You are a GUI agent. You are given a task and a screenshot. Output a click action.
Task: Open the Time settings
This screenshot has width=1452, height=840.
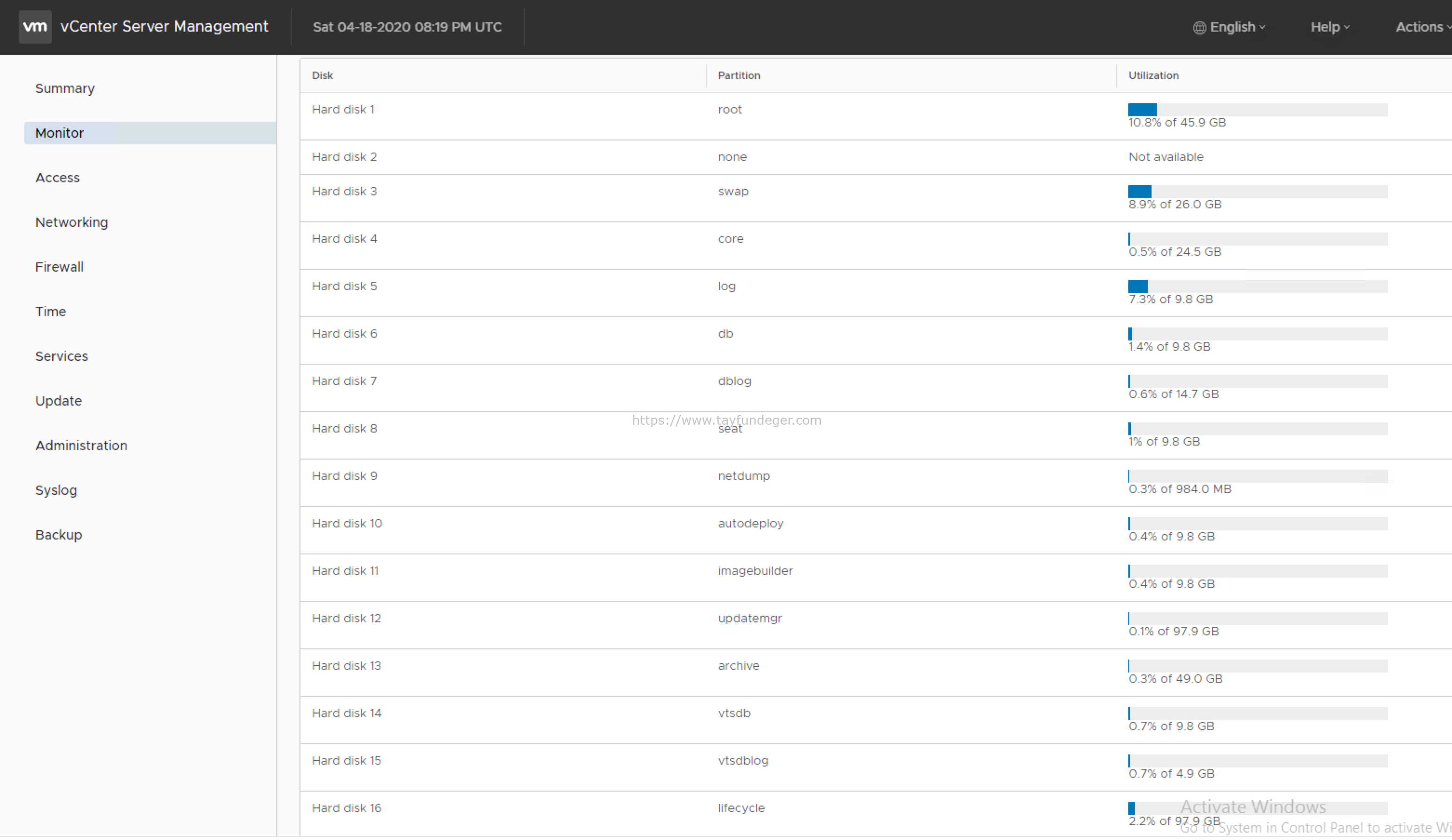[x=51, y=312]
